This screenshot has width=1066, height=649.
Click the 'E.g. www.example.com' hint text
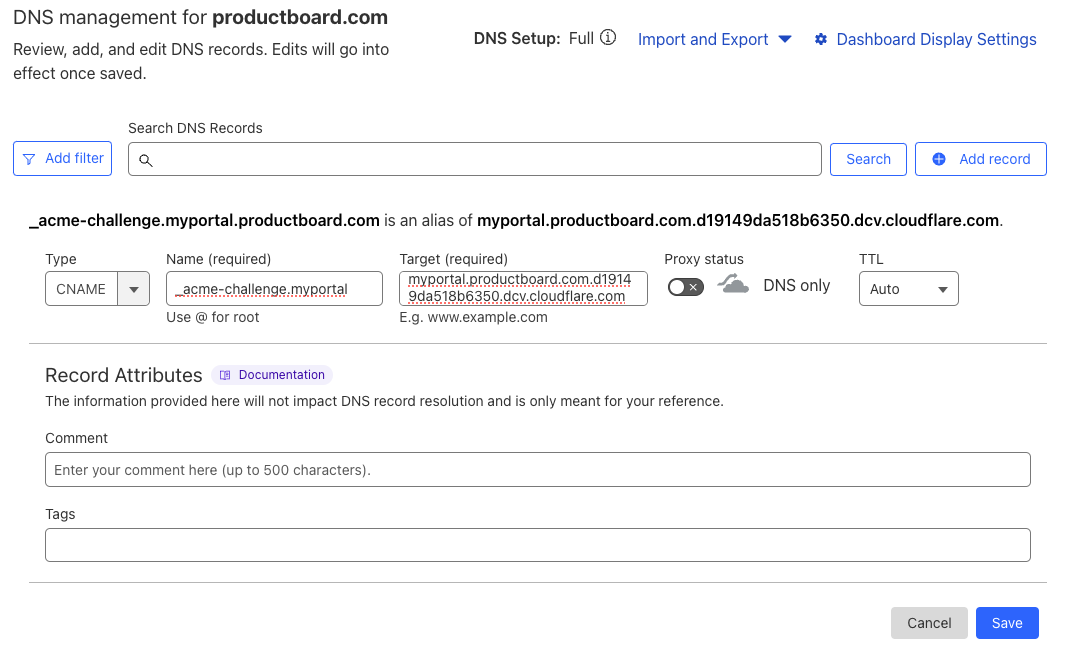pyautogui.click(x=473, y=317)
